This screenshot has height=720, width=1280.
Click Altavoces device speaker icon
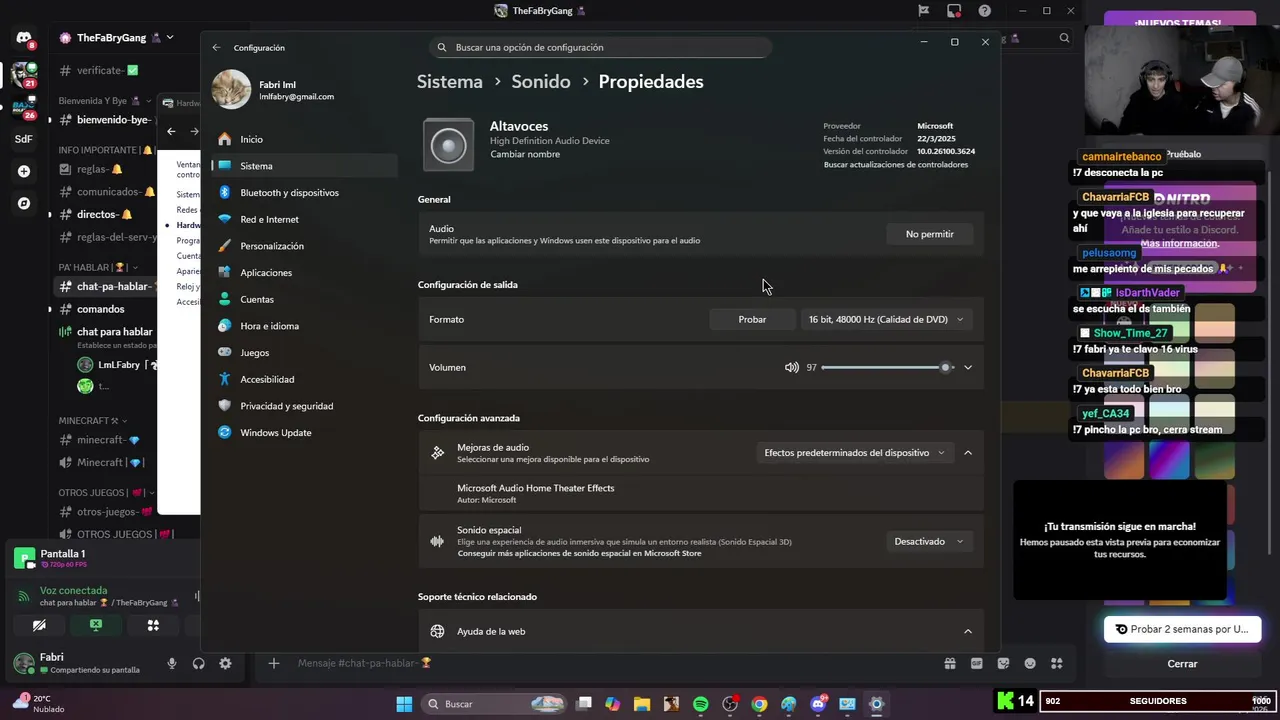coord(448,146)
